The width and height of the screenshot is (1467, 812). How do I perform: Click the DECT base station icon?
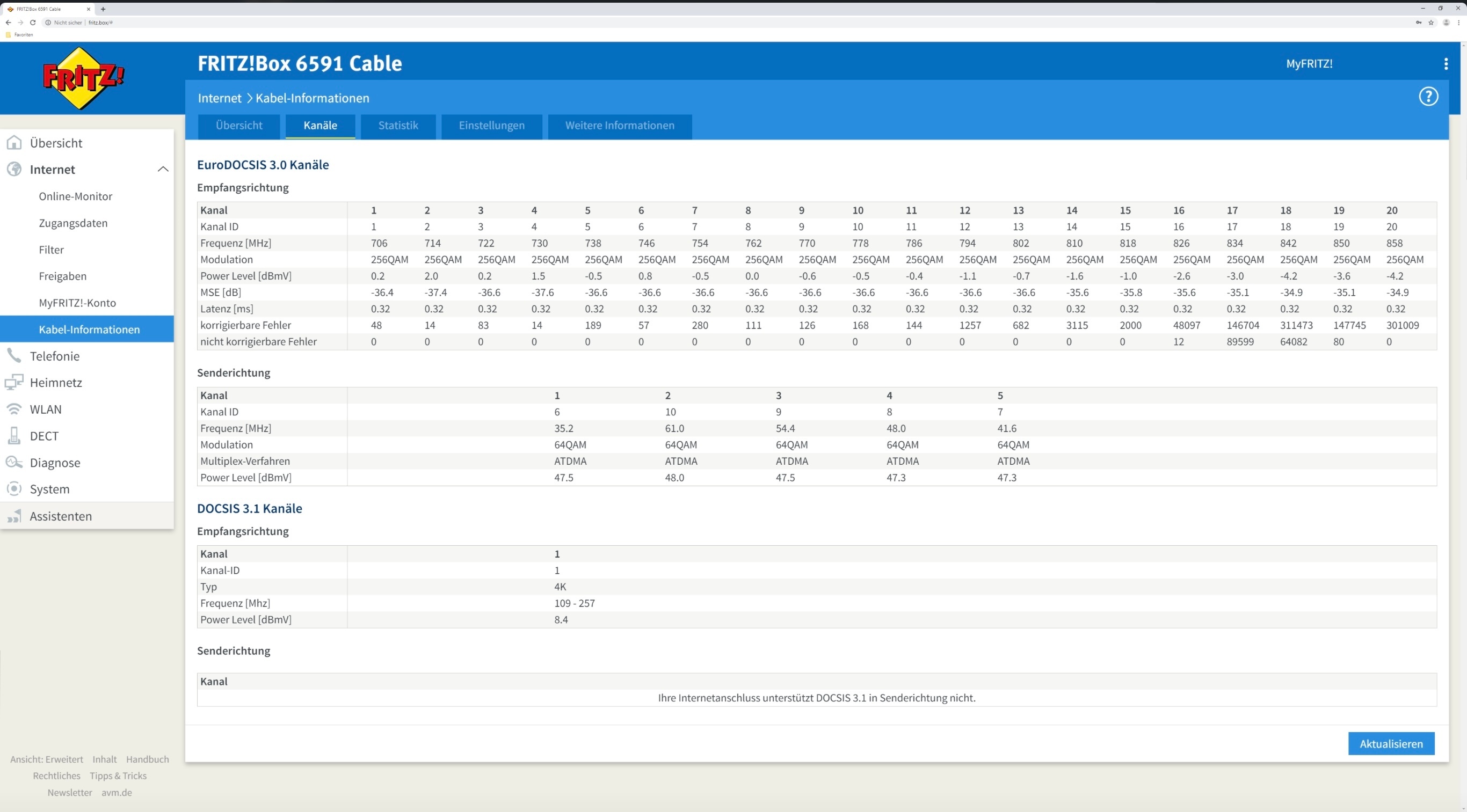point(14,435)
